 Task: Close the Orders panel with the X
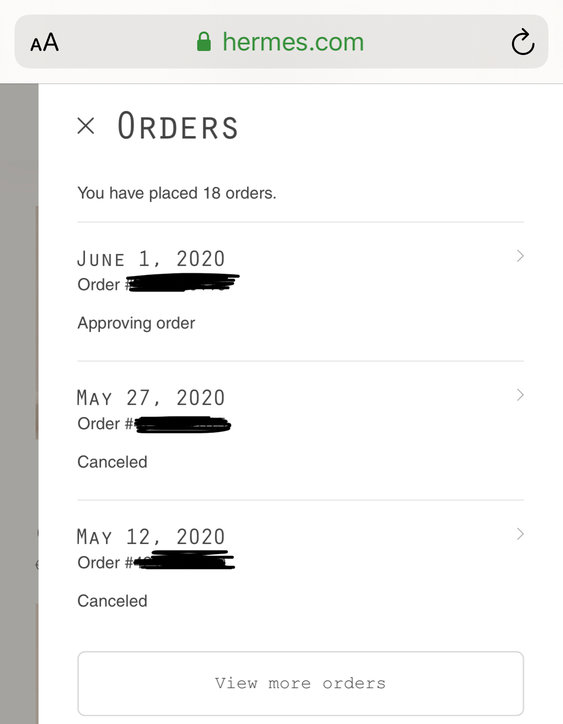point(86,126)
